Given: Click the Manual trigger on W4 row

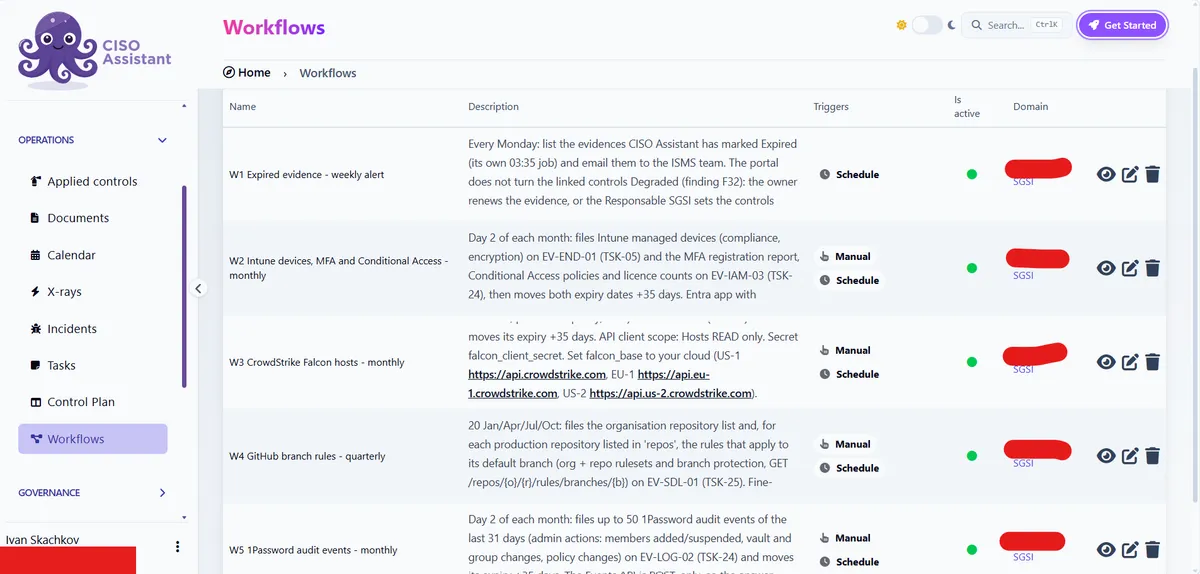Looking at the screenshot, I should [845, 444].
